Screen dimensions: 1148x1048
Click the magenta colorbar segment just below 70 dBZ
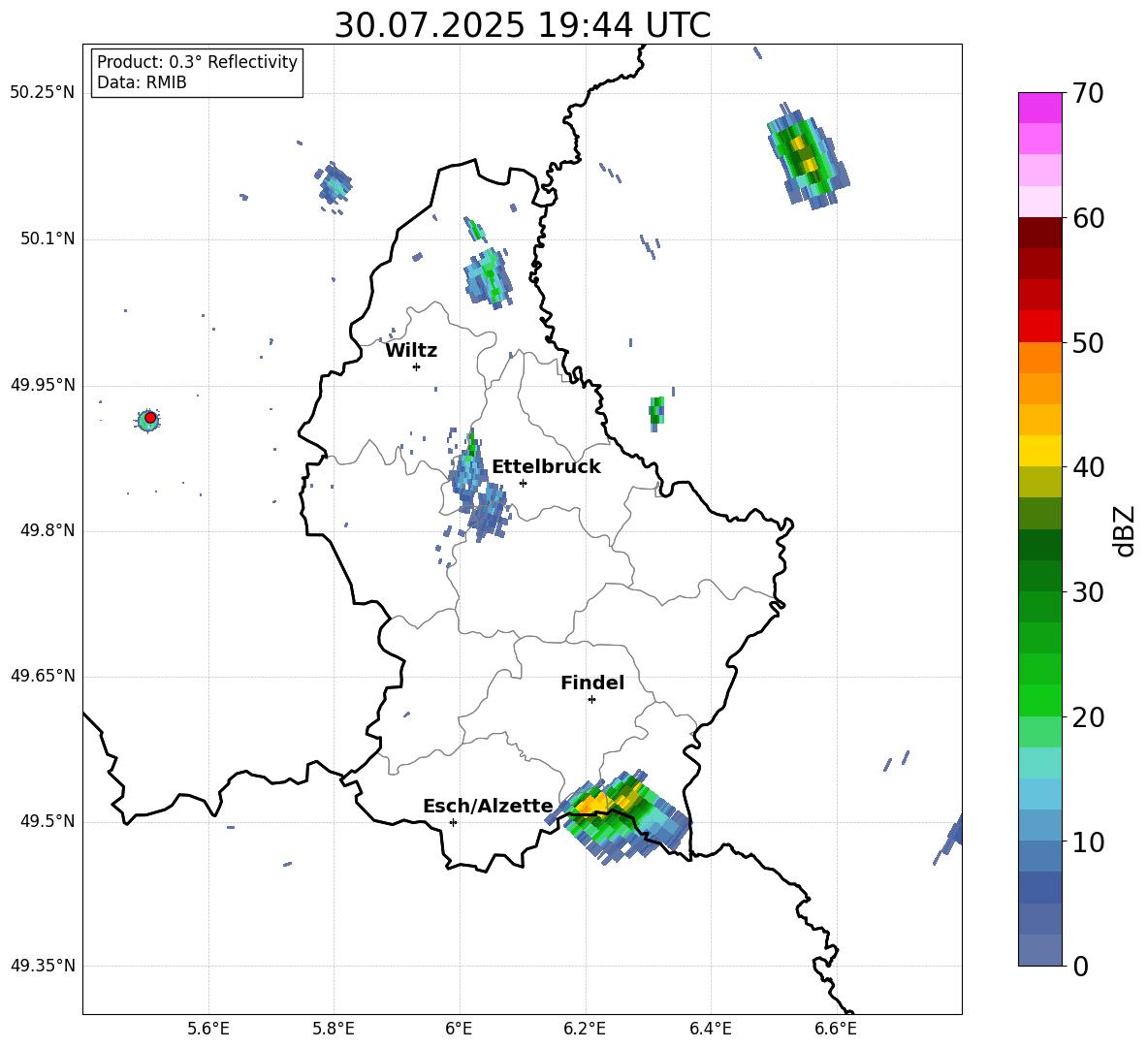point(1039,108)
